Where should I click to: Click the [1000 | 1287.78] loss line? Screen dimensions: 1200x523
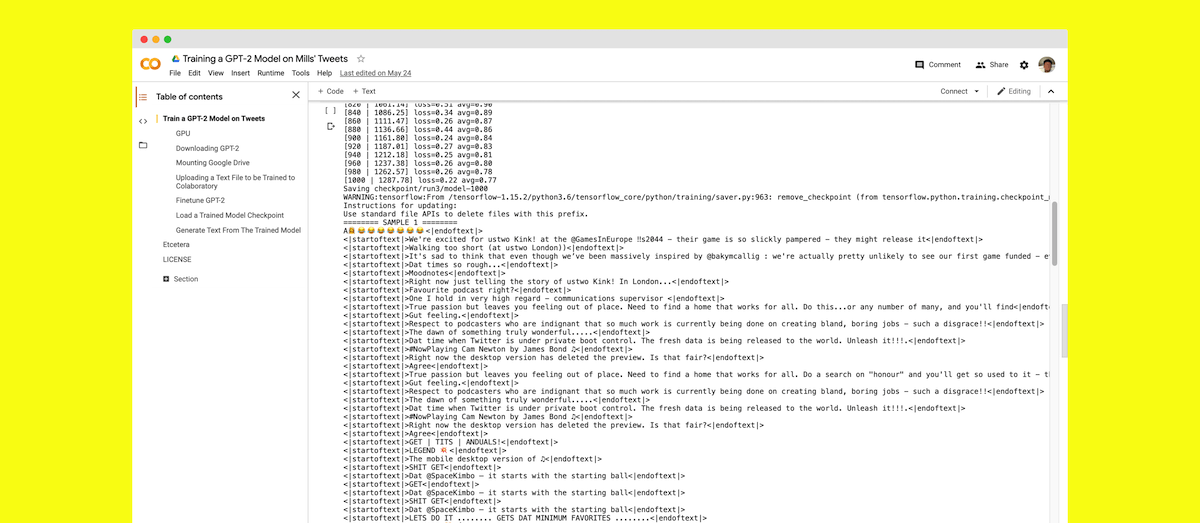coord(420,180)
